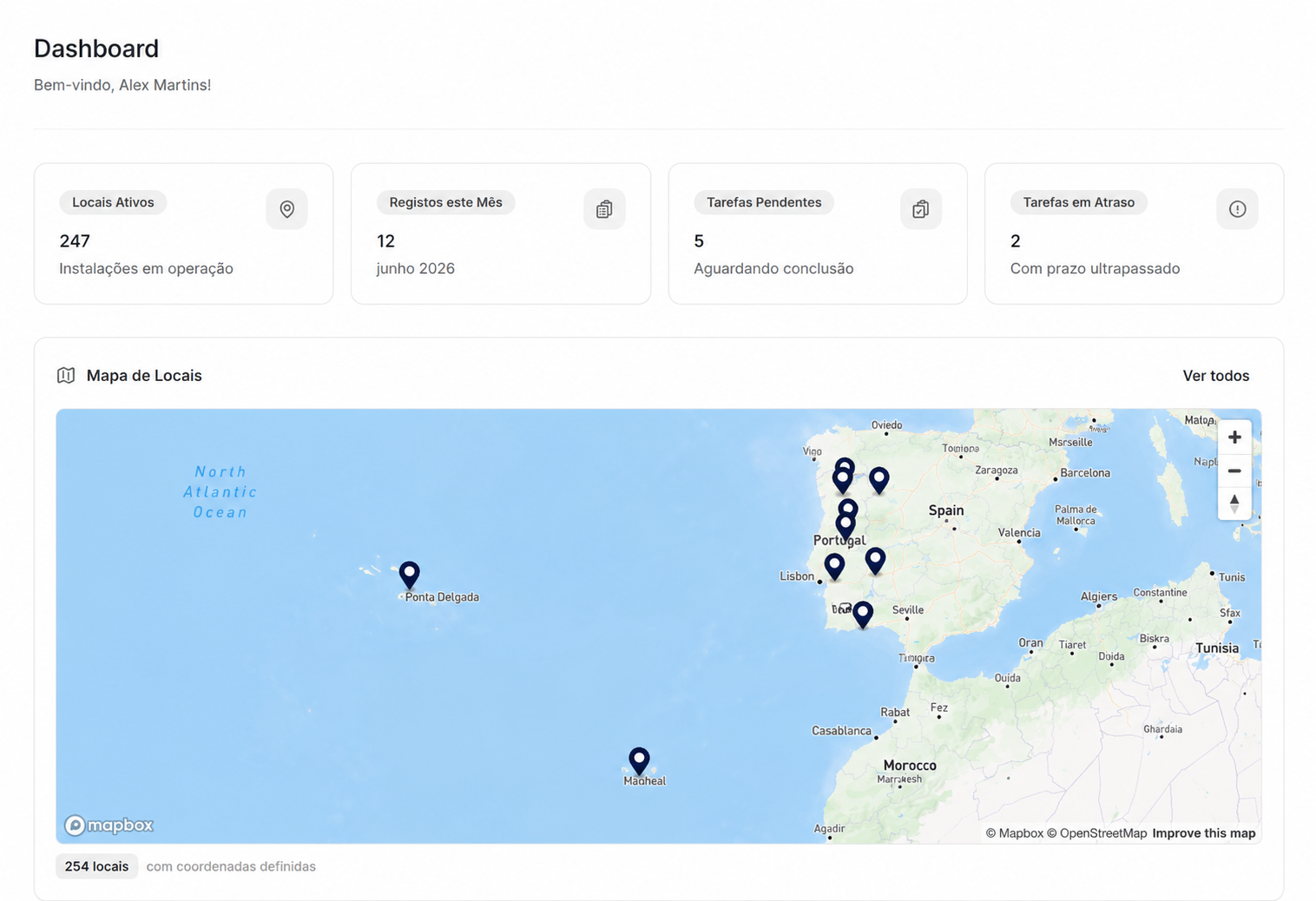Select the map pin closest to Lisbon
1316x901 pixels.
(x=834, y=567)
